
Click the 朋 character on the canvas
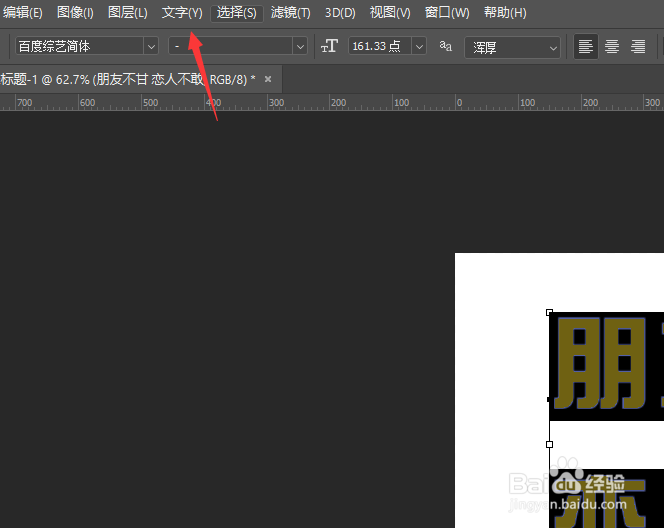[x=599, y=364]
